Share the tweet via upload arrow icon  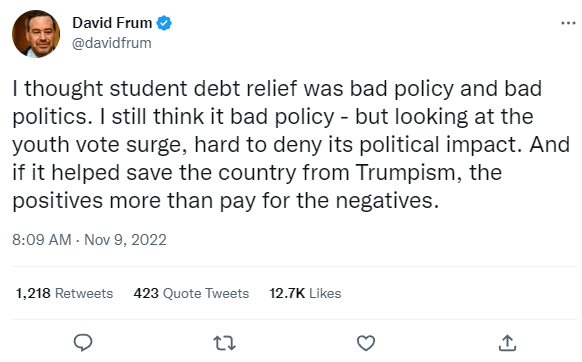point(507,342)
